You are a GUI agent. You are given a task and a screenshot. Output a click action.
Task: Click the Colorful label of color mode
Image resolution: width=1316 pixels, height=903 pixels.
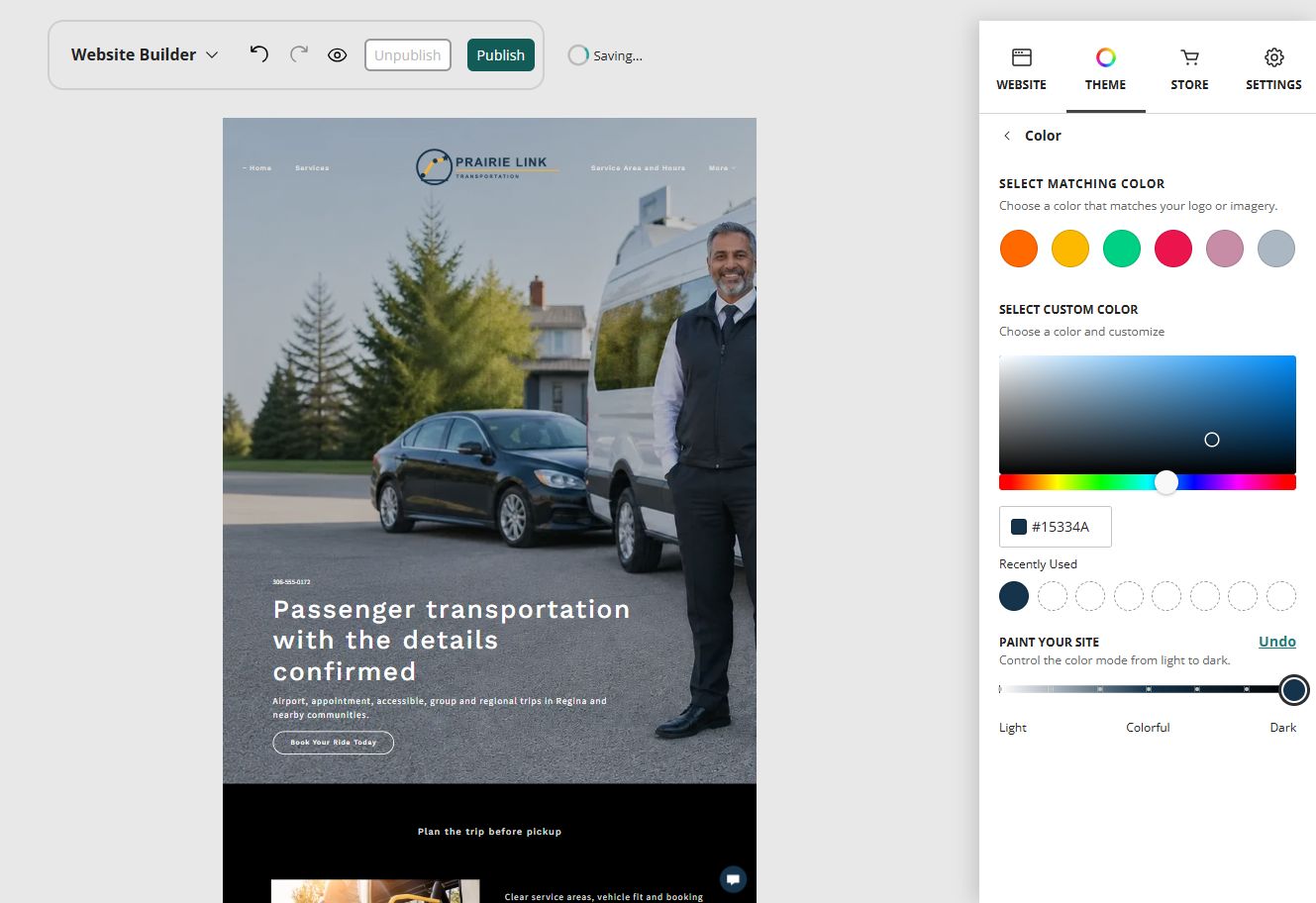tap(1148, 727)
